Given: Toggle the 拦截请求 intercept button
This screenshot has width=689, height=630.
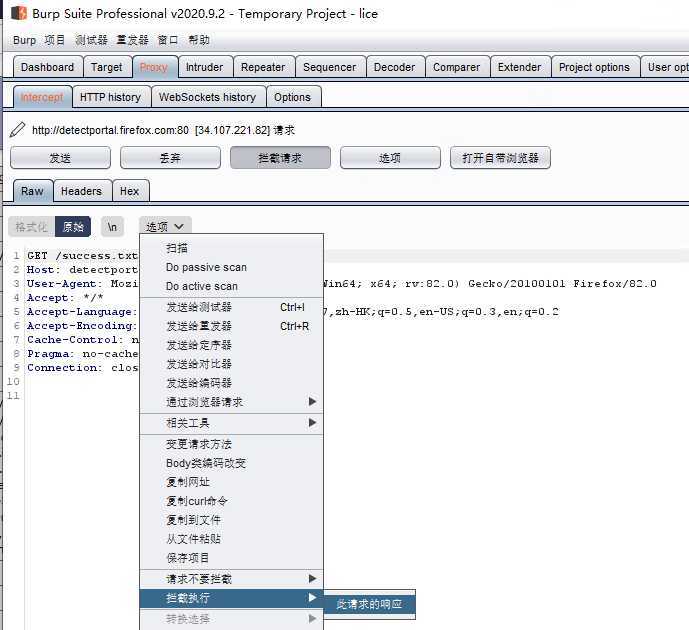Looking at the screenshot, I should [x=280, y=158].
